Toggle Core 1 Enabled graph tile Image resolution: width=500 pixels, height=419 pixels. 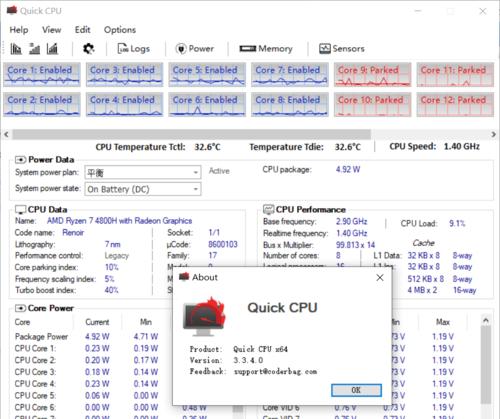[x=42, y=74]
